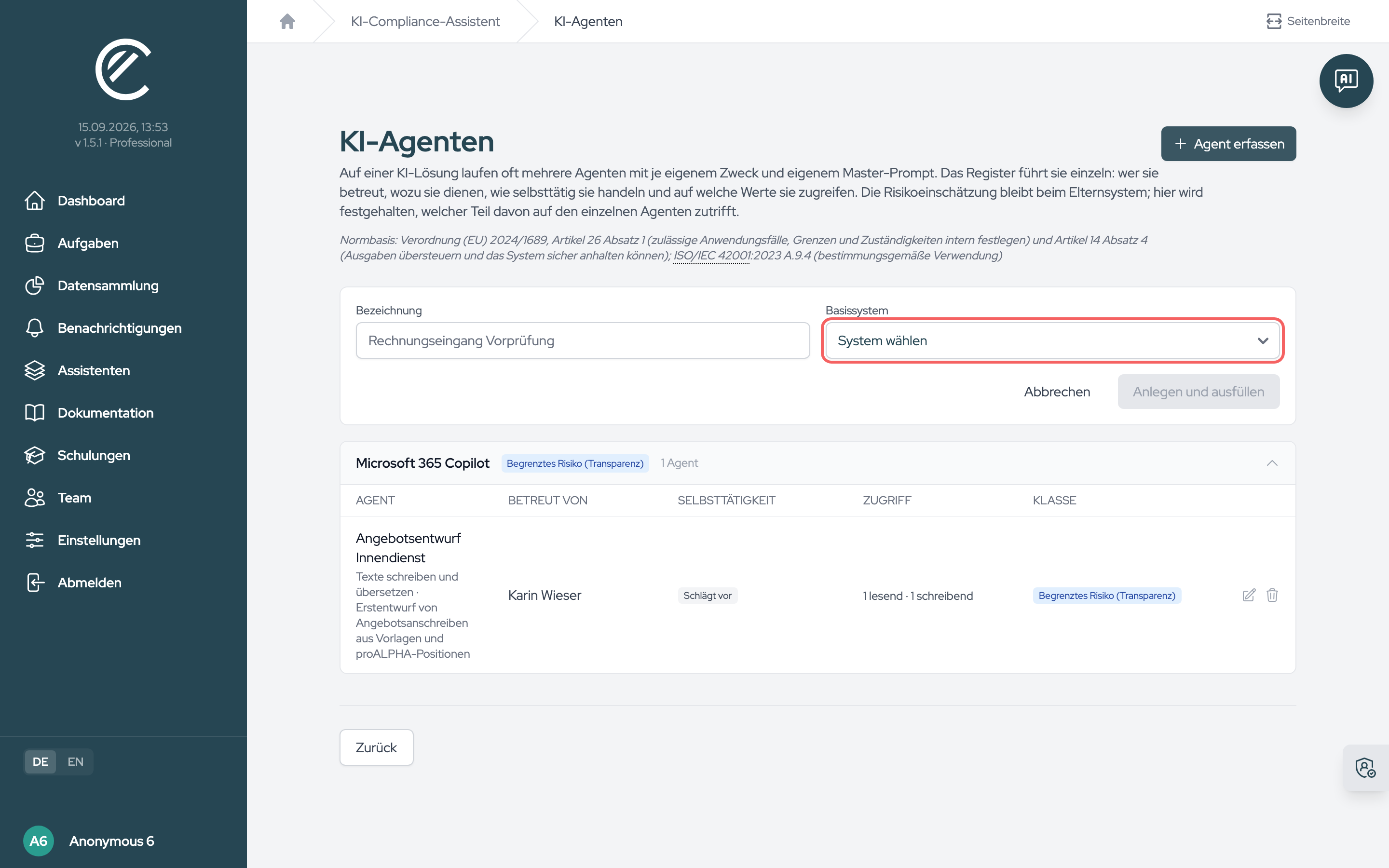This screenshot has width=1389, height=868.
Task: Open the Dashboard menu entry
Action: point(91,200)
